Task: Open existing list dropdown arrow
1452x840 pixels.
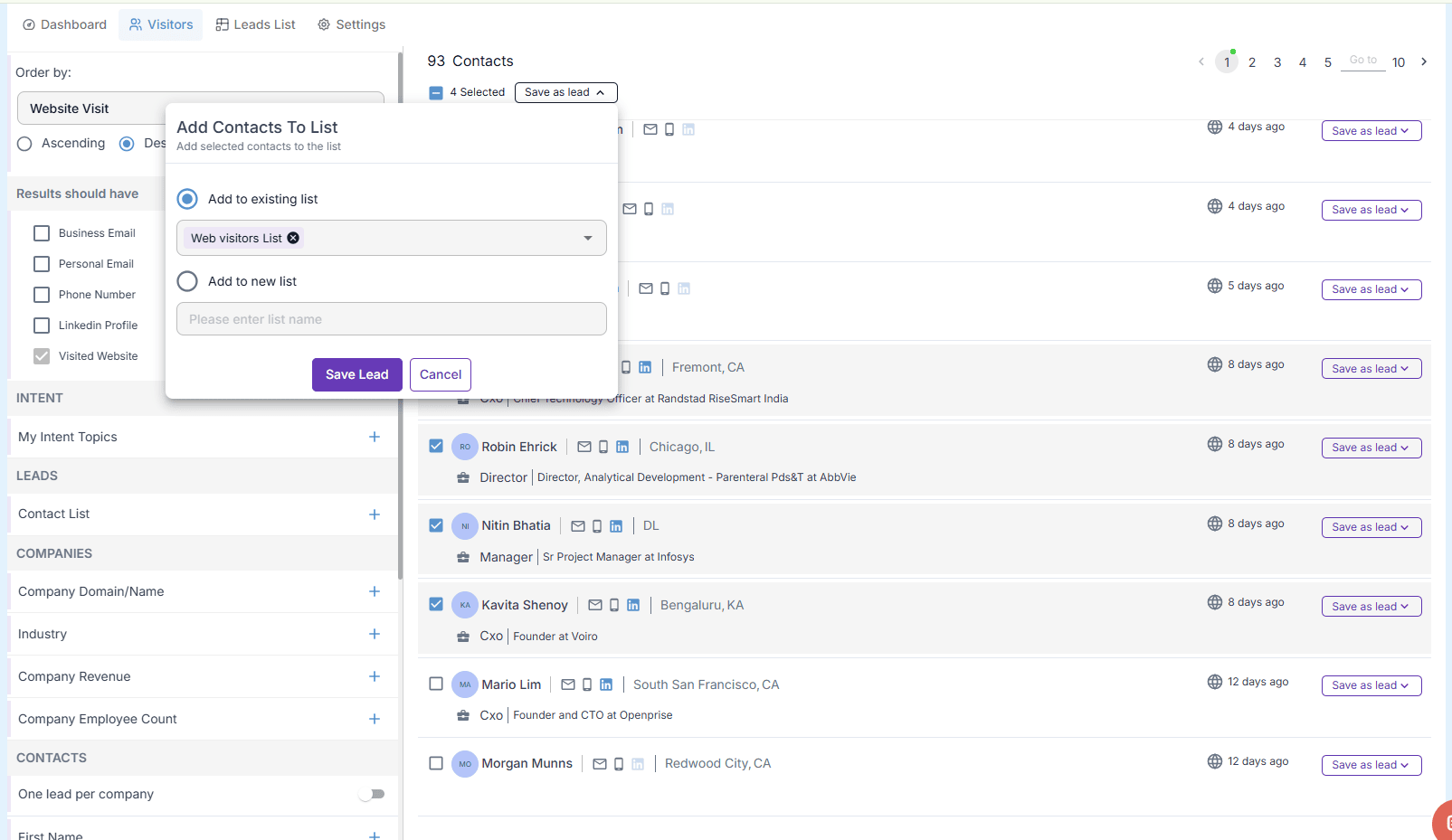Action: tap(588, 238)
